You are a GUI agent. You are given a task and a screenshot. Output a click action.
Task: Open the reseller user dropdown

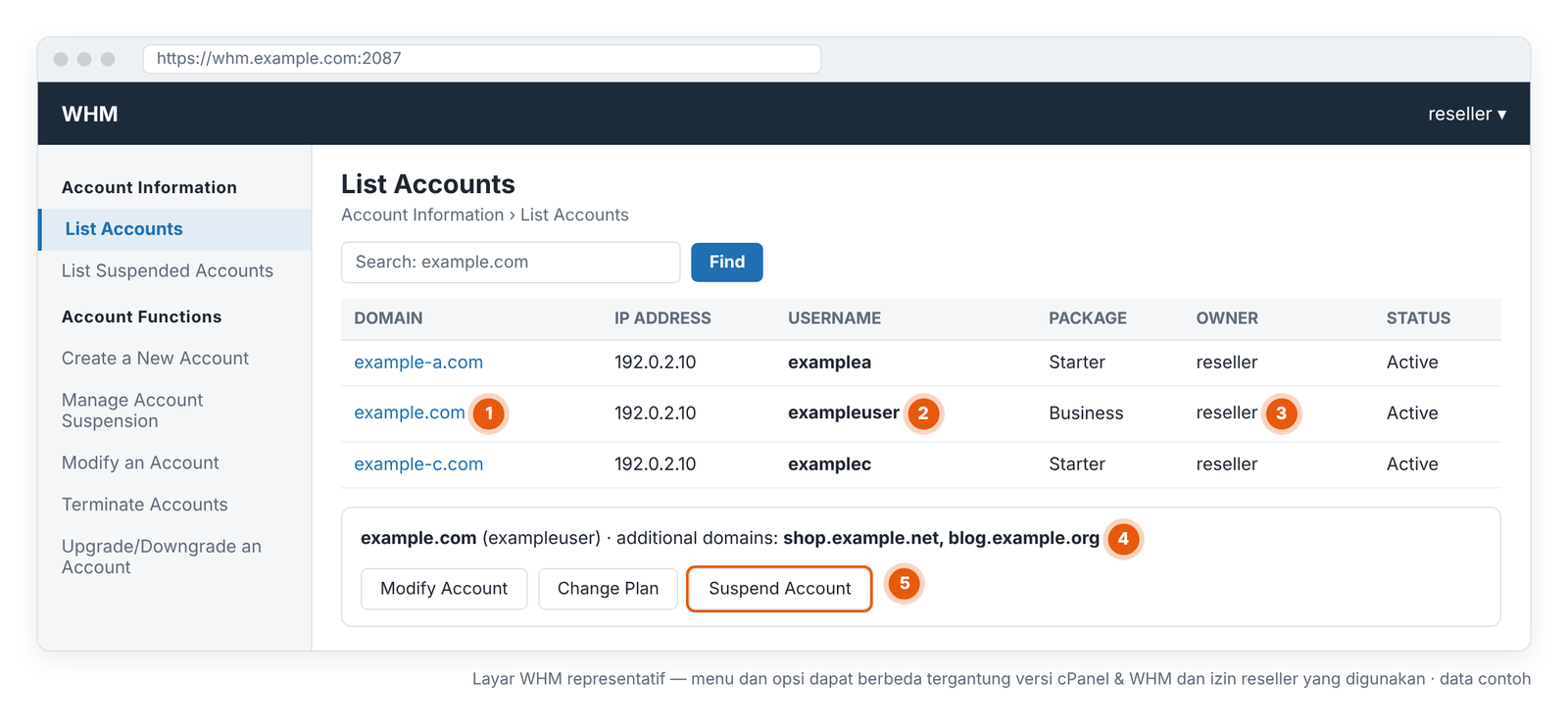1467,114
